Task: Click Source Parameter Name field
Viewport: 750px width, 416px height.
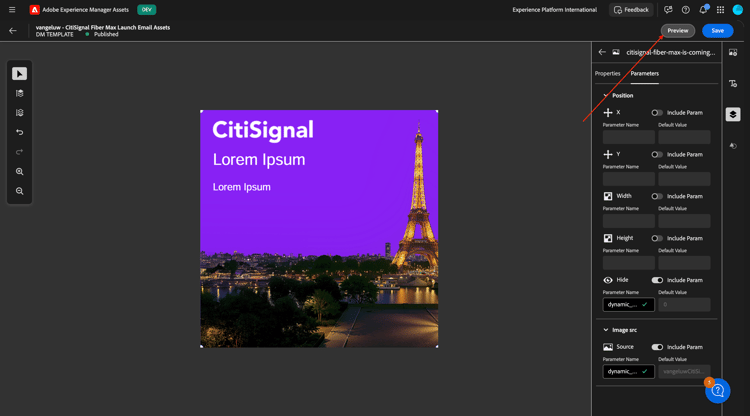Action: tap(629, 372)
